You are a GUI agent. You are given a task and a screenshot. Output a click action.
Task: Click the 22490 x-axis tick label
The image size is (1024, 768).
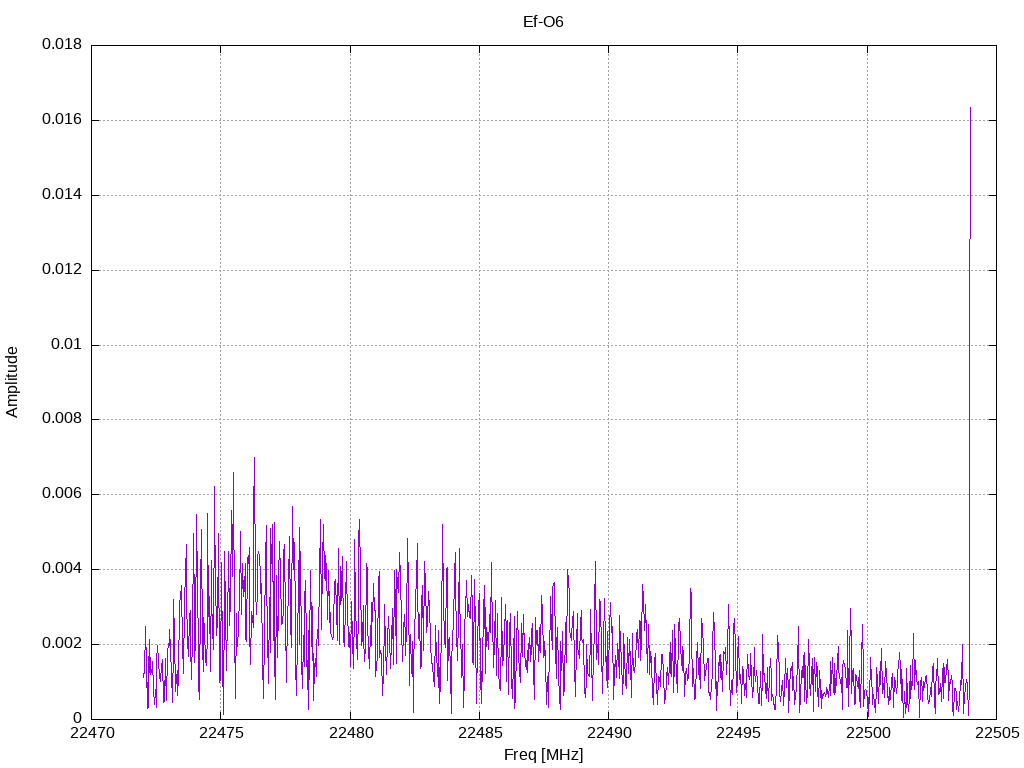coord(608,733)
